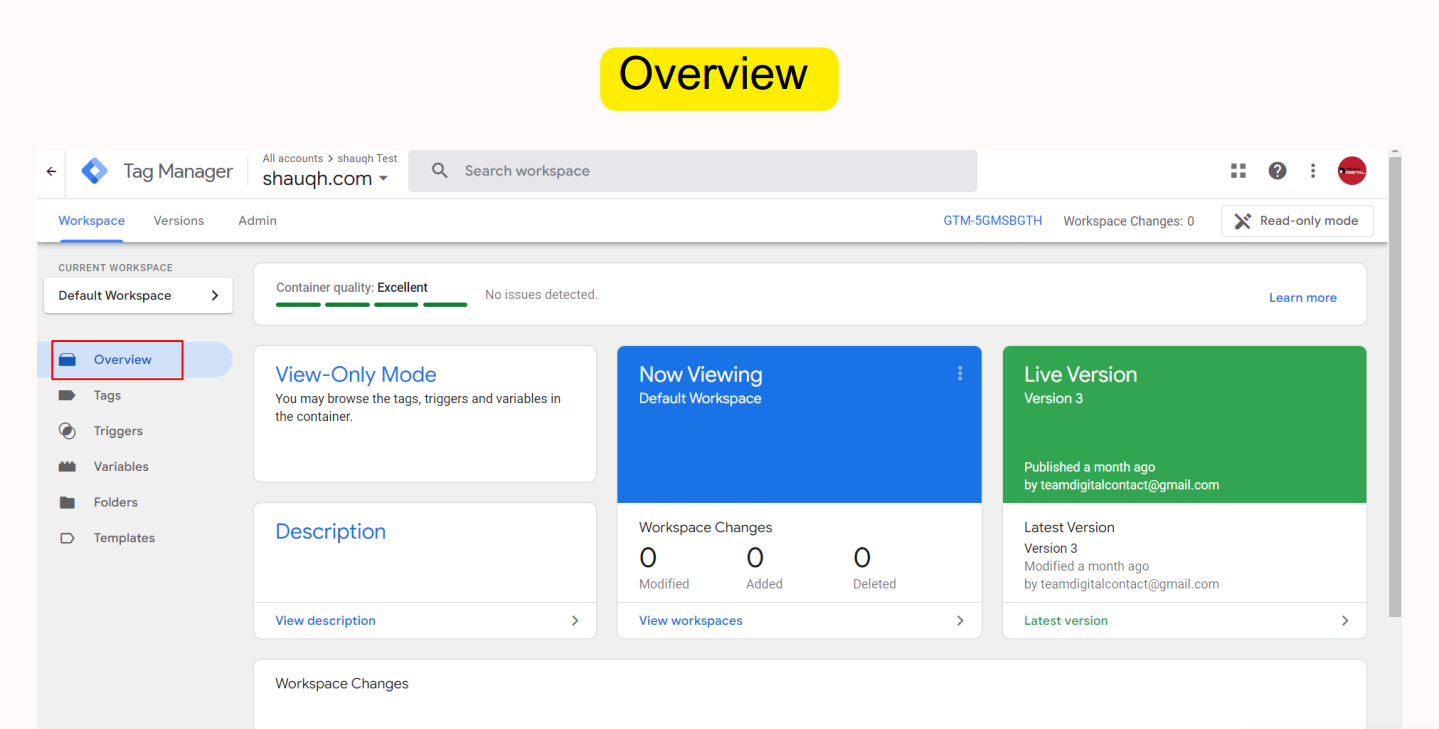The width and height of the screenshot is (1439, 729).
Task: Click the Read-only mode pencil icon
Action: (1243, 221)
